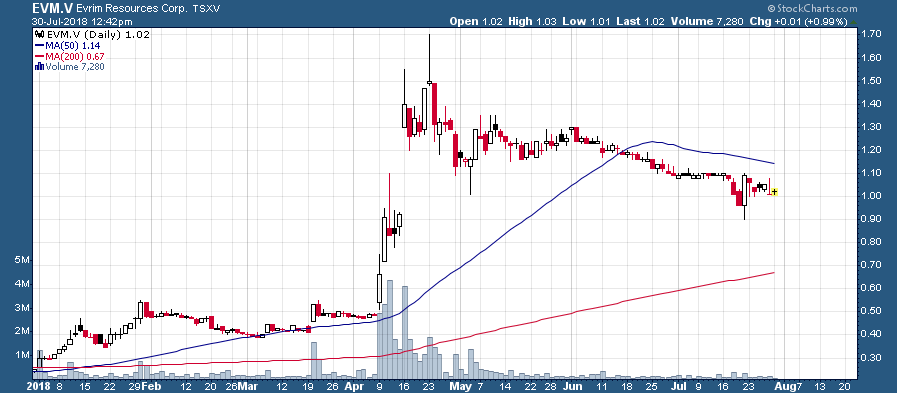This screenshot has height=393, width=897.
Task: Click the 0.70 price axis label
Action: pyautogui.click(x=871, y=265)
